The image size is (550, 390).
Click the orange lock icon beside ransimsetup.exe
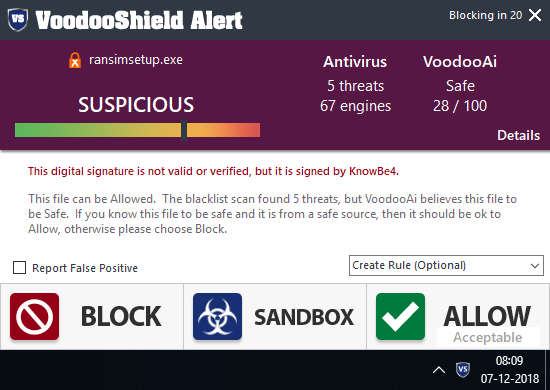tap(75, 60)
